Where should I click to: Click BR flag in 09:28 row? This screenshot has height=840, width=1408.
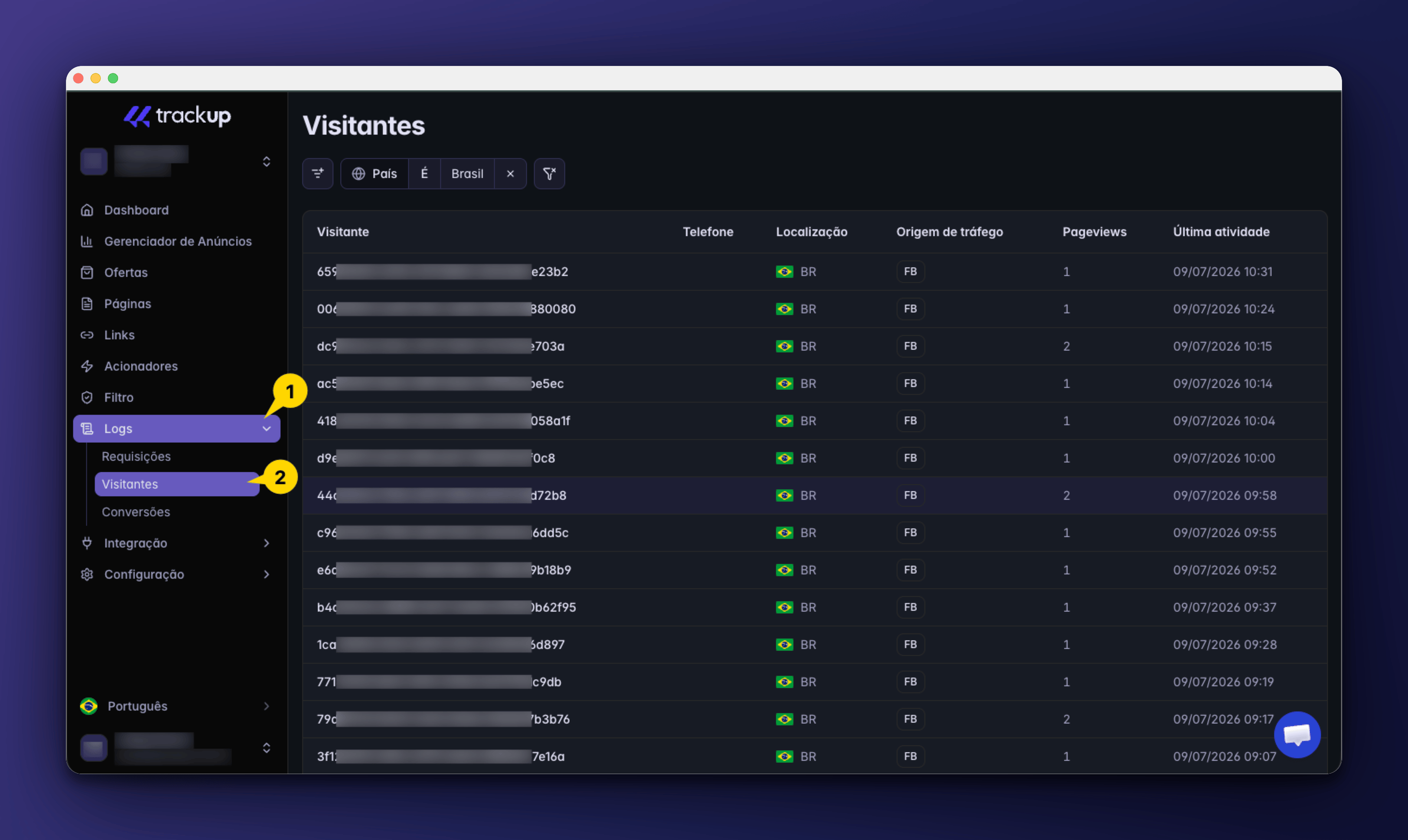point(784,644)
